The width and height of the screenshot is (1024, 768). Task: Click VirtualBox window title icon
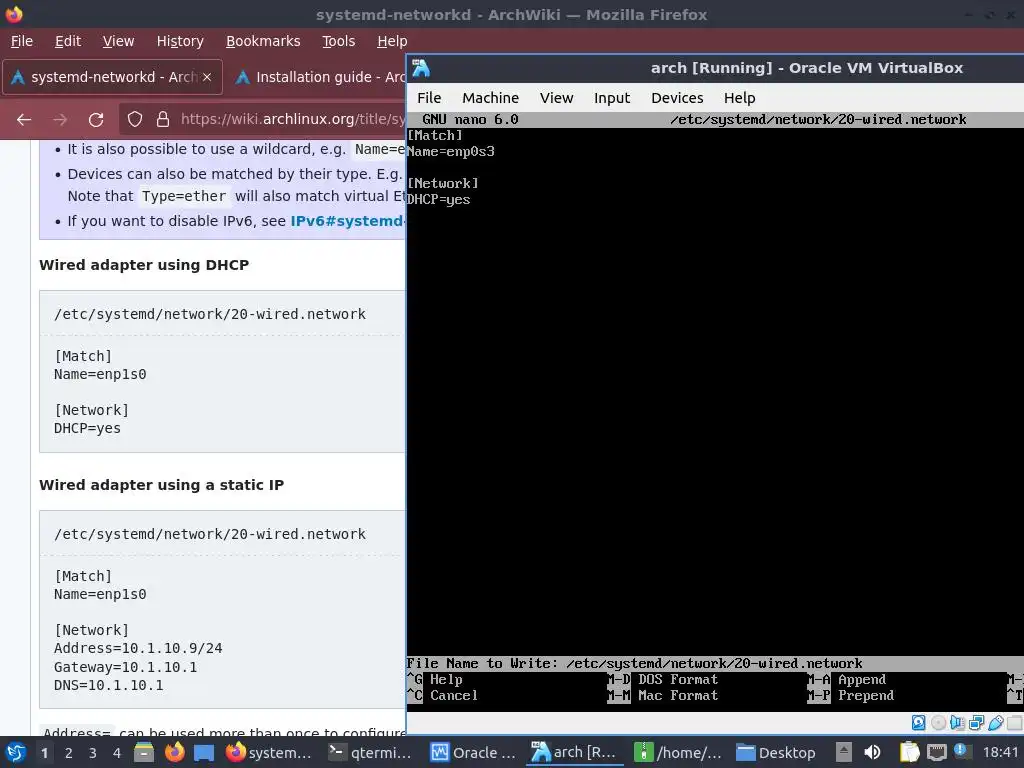[421, 68]
